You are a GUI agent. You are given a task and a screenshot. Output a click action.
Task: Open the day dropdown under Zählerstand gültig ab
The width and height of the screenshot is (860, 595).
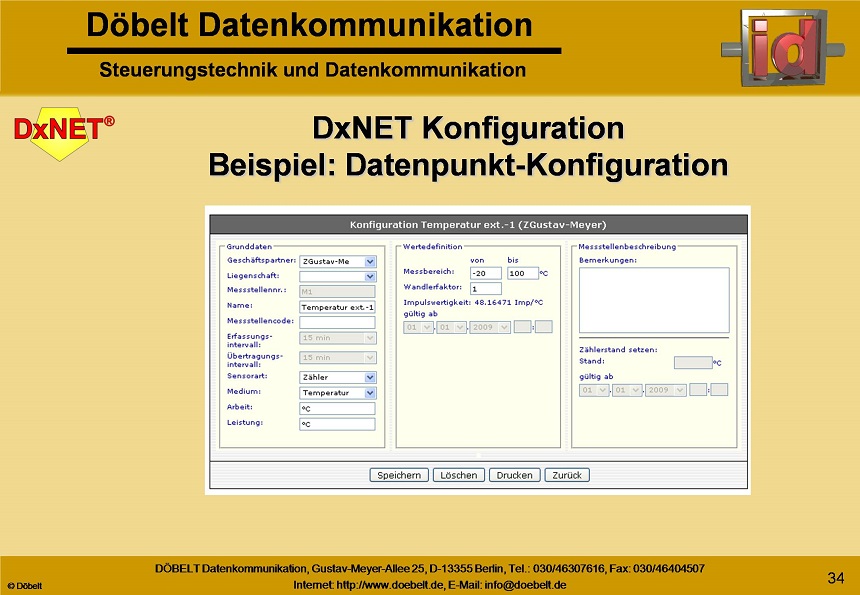coord(594,390)
